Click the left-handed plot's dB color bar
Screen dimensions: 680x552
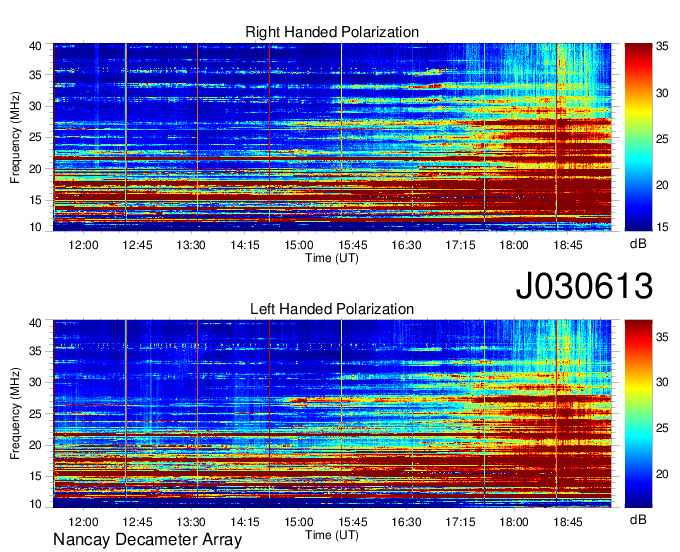click(638, 414)
